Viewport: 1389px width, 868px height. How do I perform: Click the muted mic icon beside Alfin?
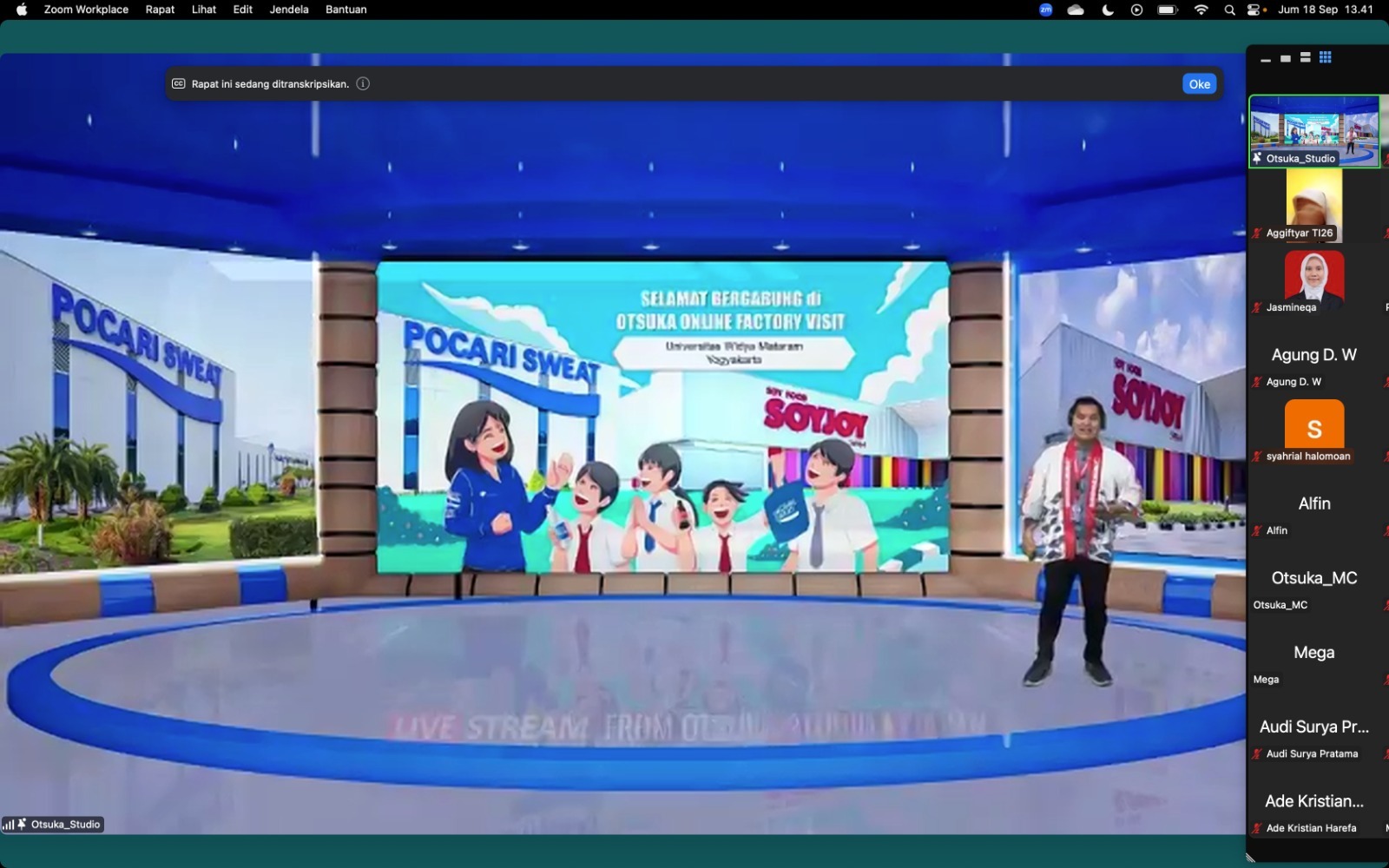coord(1257,530)
